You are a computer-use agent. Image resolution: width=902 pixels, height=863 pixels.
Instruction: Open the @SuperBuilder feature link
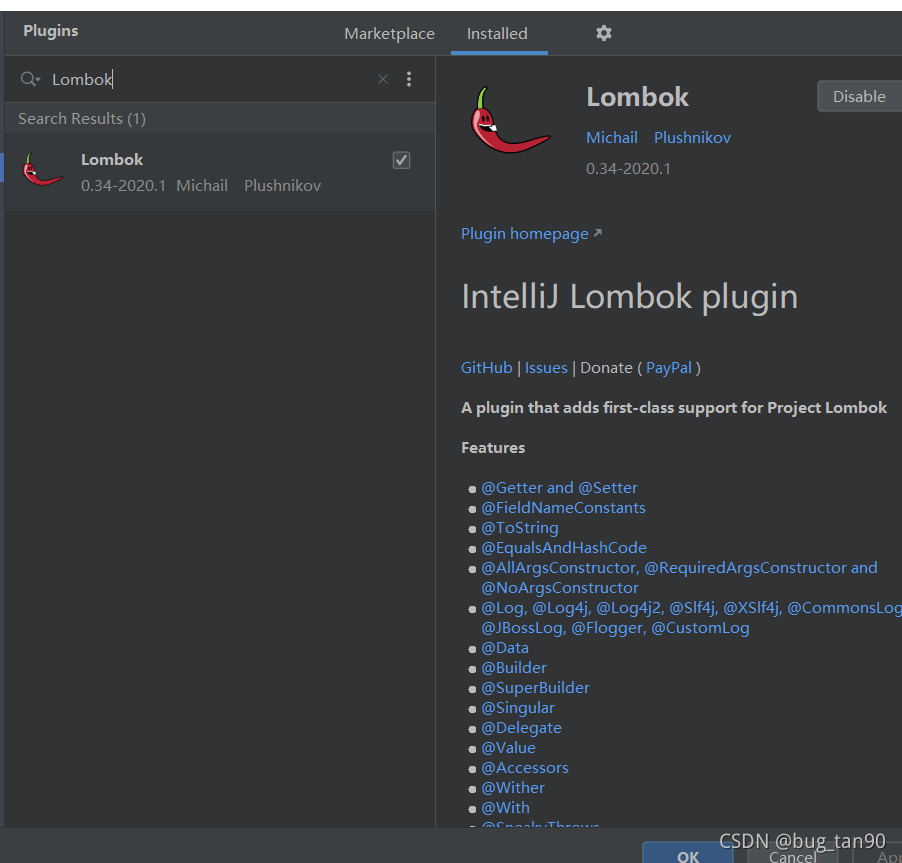click(x=535, y=688)
